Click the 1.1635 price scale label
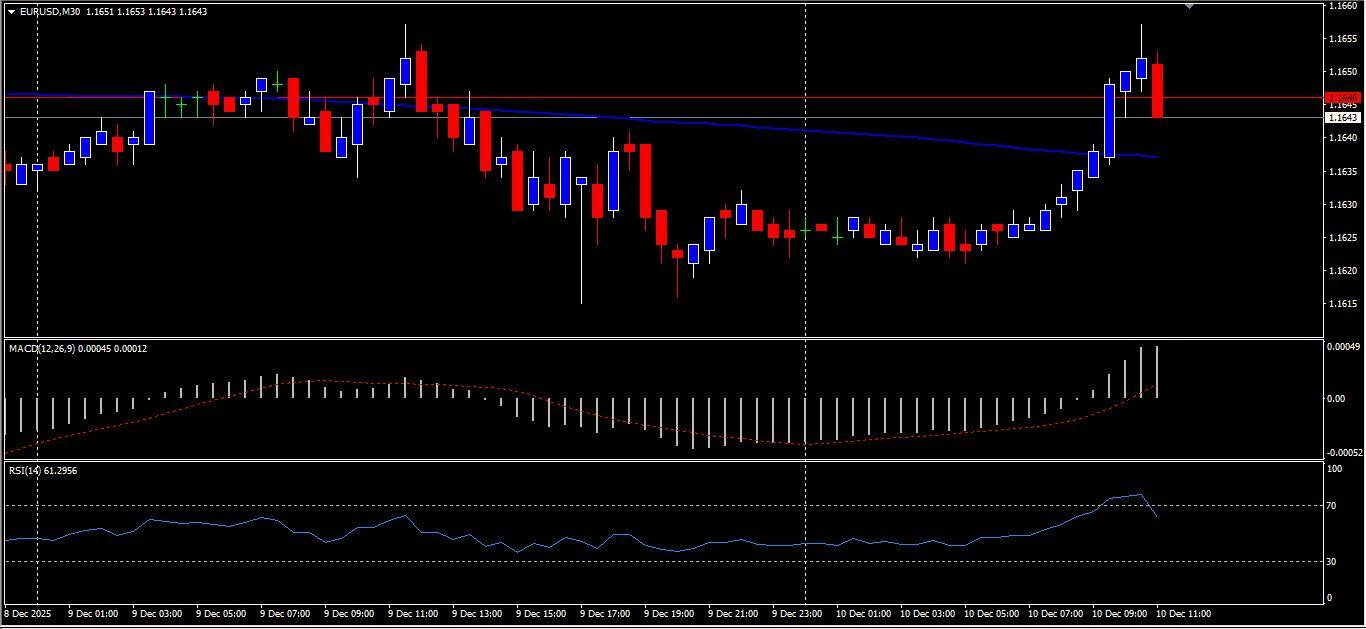This screenshot has width=1366, height=629. point(1342,171)
